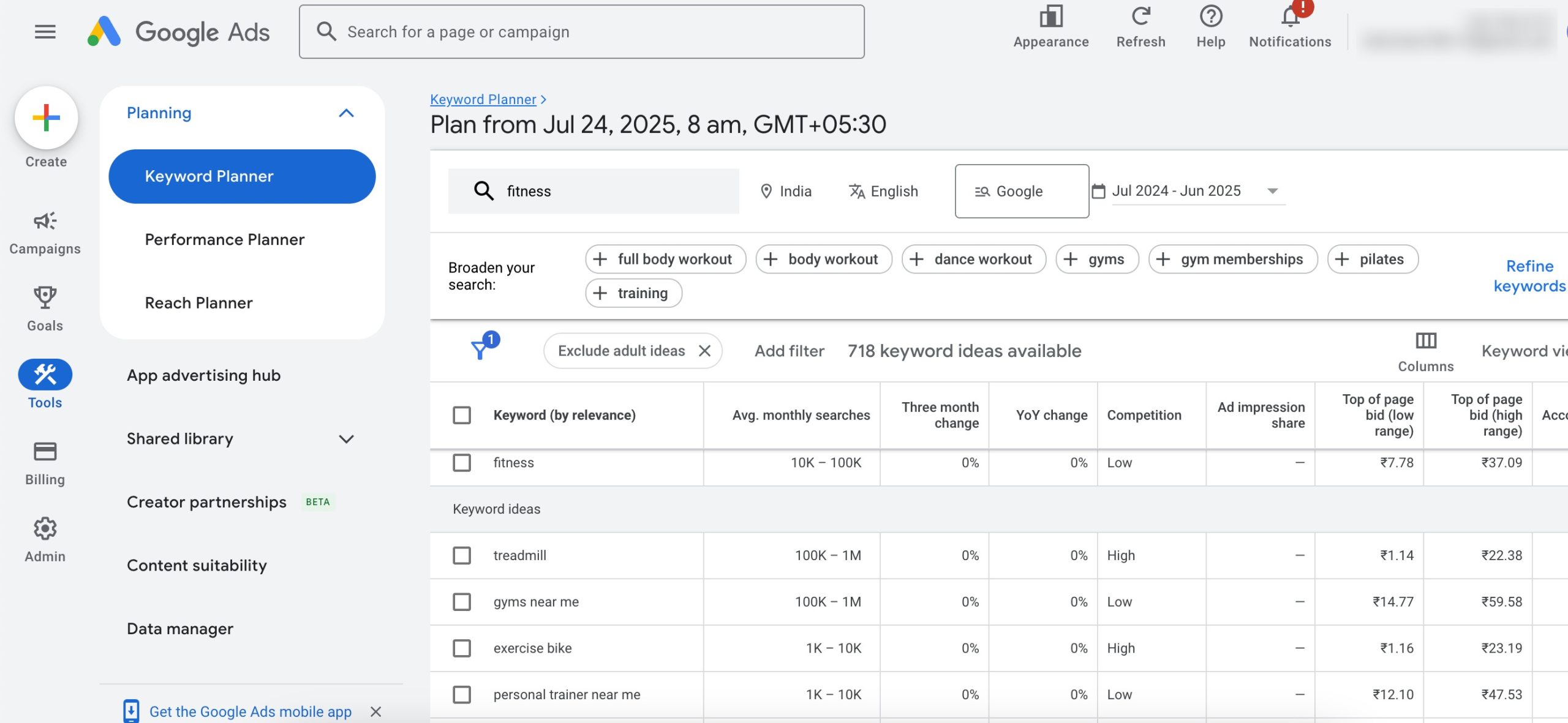Image resolution: width=1568 pixels, height=723 pixels.
Task: Sort by Ad impression share header
Action: coord(1261,415)
